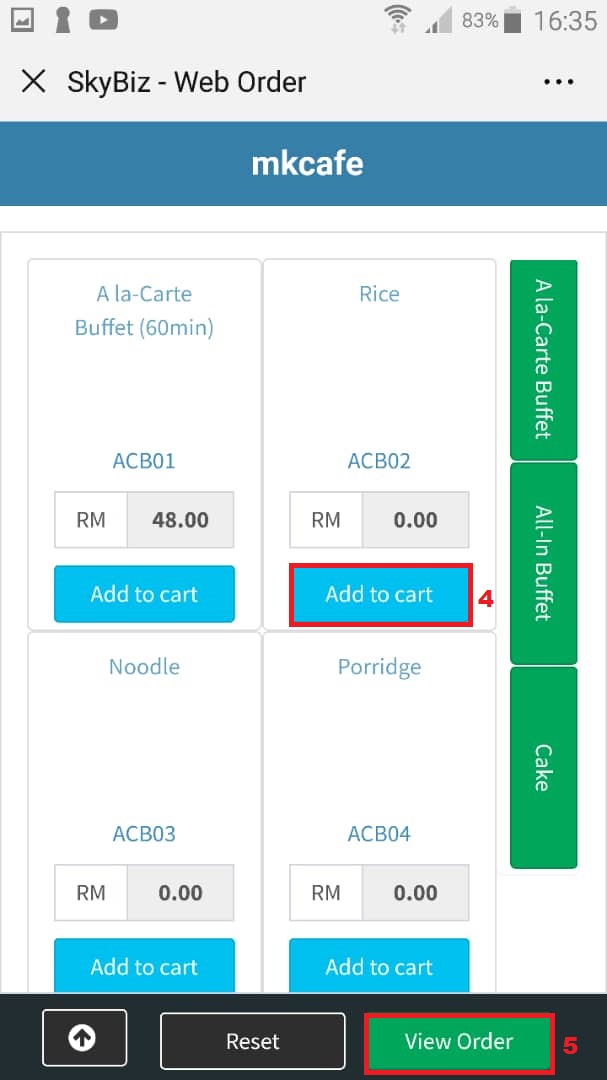Add Porridge ACB04 to cart
This screenshot has width=607, height=1080.
pyautogui.click(x=380, y=966)
